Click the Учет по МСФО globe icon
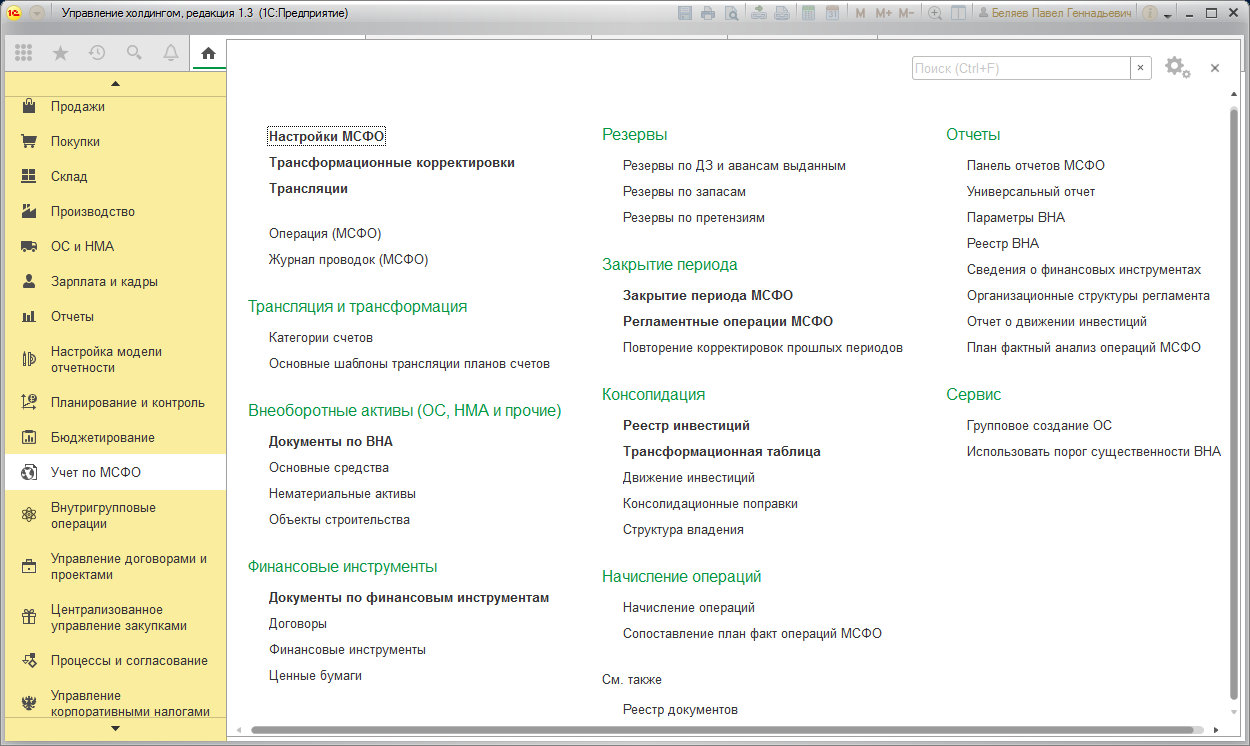 point(29,473)
